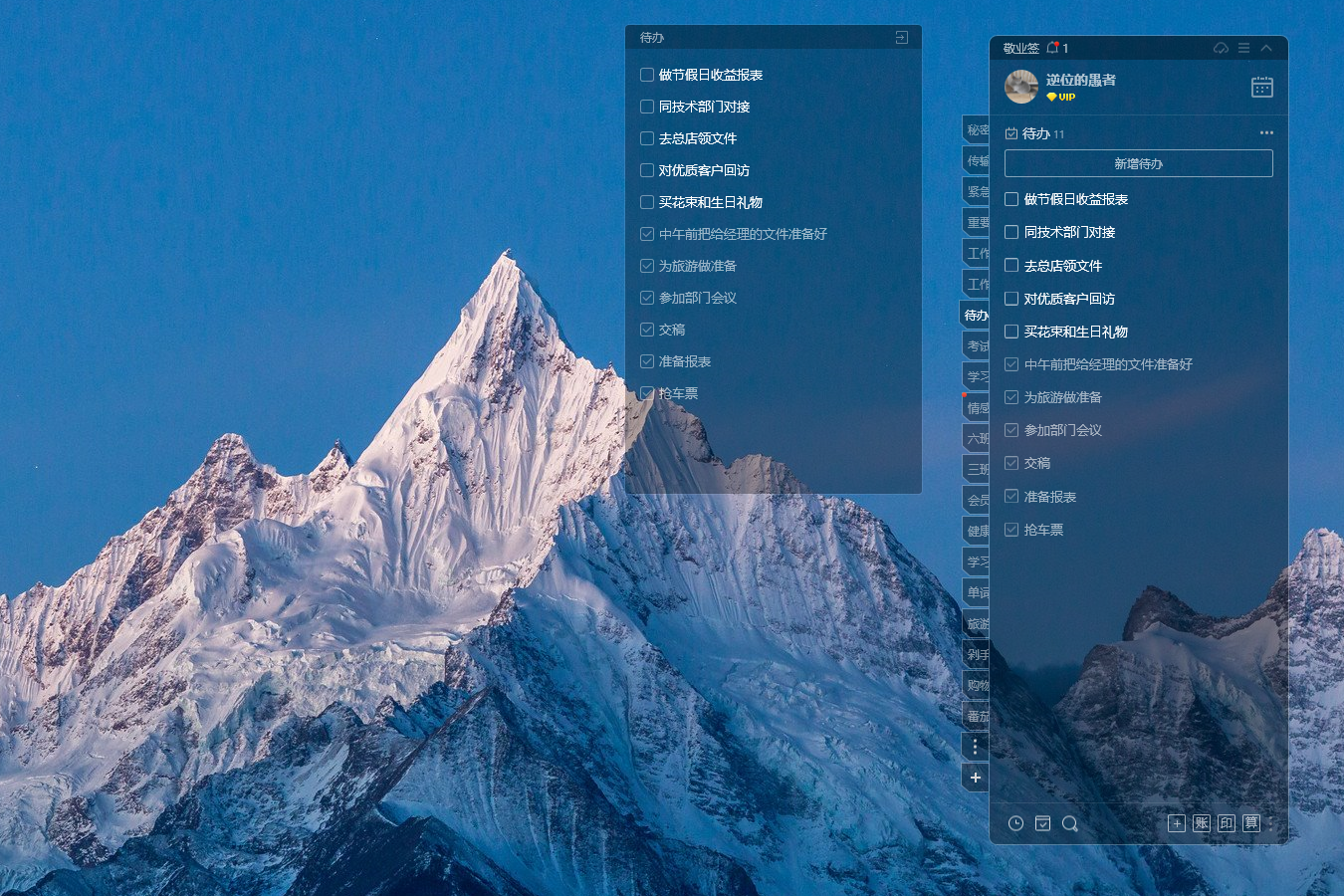Add a new category with sidebar plus button
This screenshot has height=896, width=1344.
(x=975, y=778)
